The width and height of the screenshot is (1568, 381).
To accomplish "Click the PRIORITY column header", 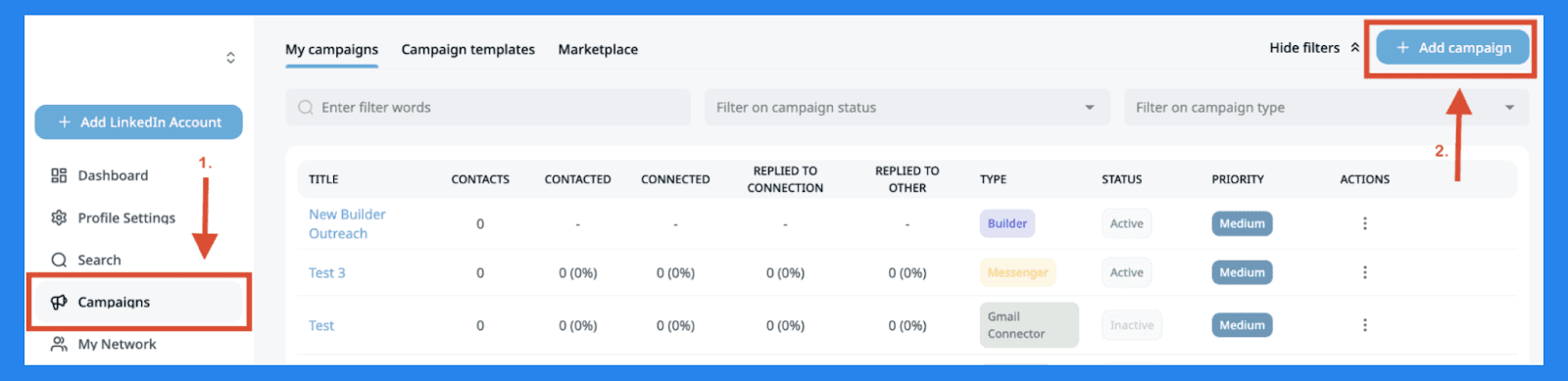I will 1238,179.
